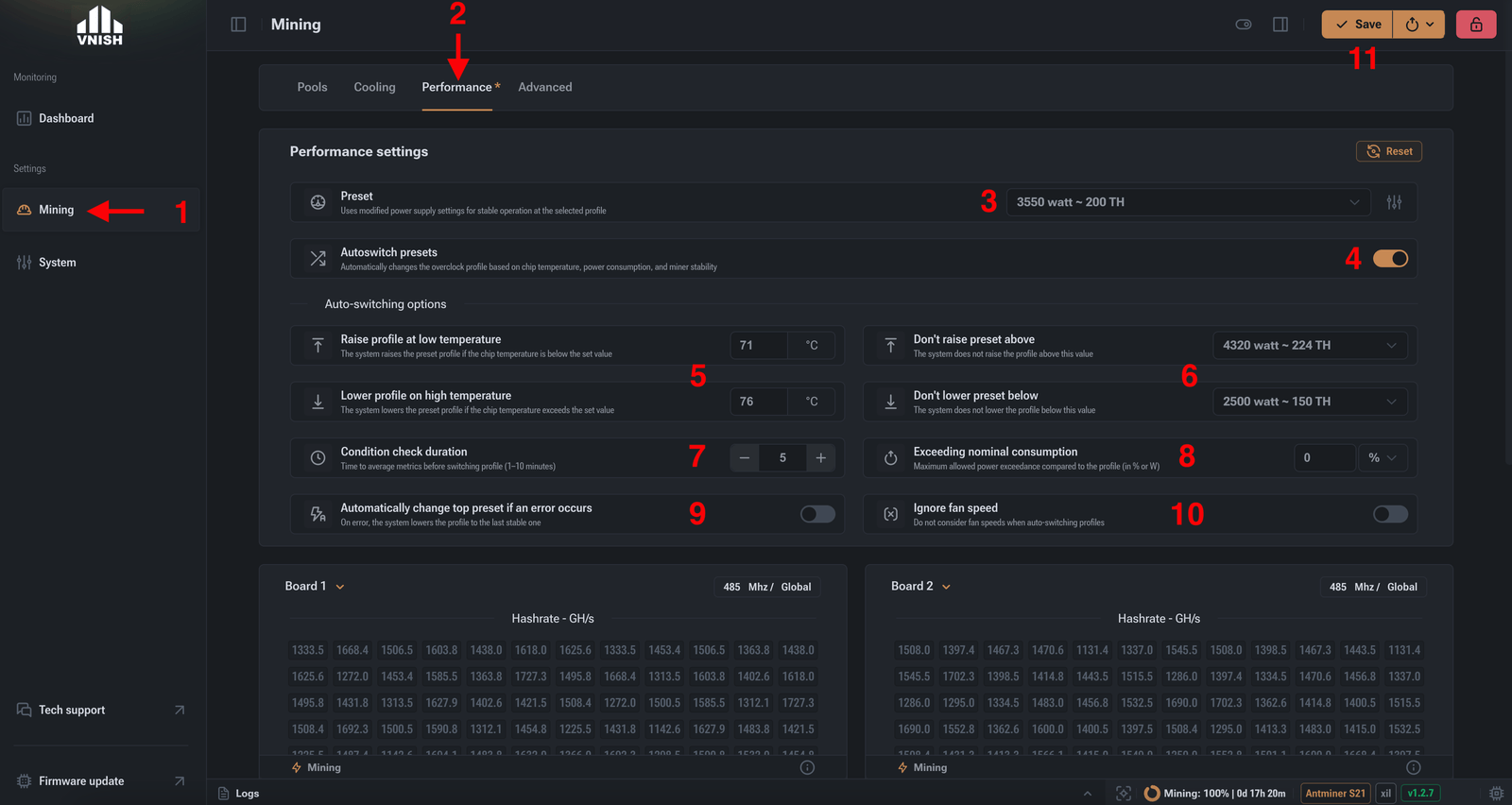Open the power options dropdown beside Save
Screen dimensions: 1512x805
click(1419, 25)
